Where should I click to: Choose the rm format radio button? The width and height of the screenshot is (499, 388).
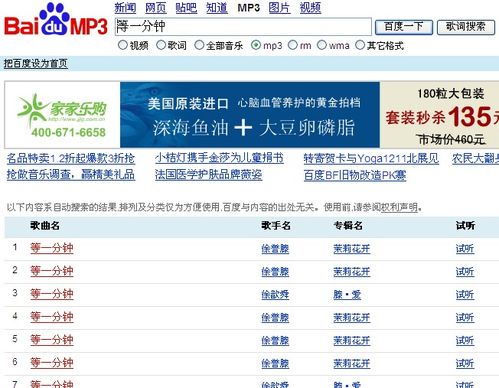[292, 45]
